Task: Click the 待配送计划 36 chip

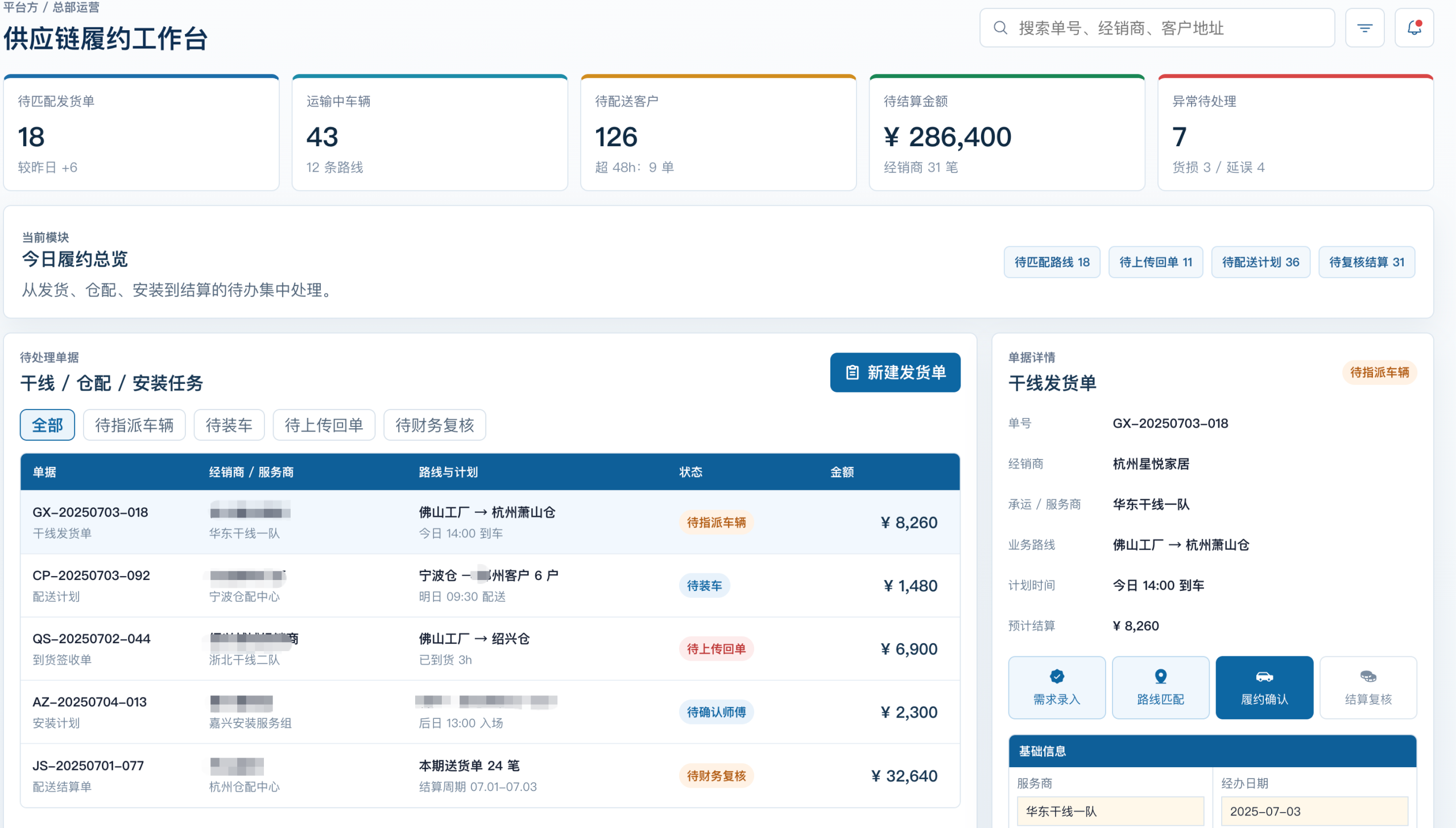Action: 1260,262
